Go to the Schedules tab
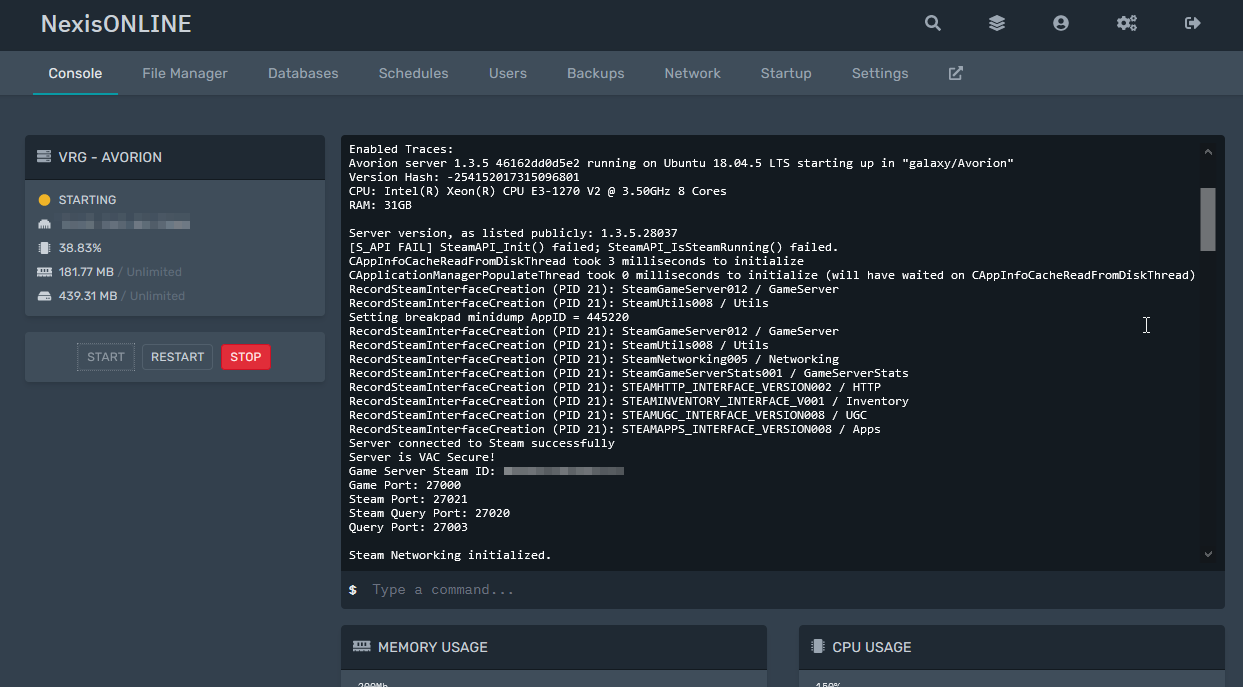The image size is (1243, 687). (x=413, y=73)
